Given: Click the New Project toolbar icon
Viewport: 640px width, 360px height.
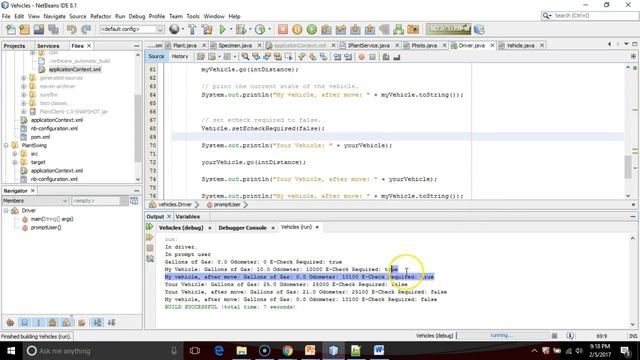Looking at the screenshot, I should [x=24, y=29].
